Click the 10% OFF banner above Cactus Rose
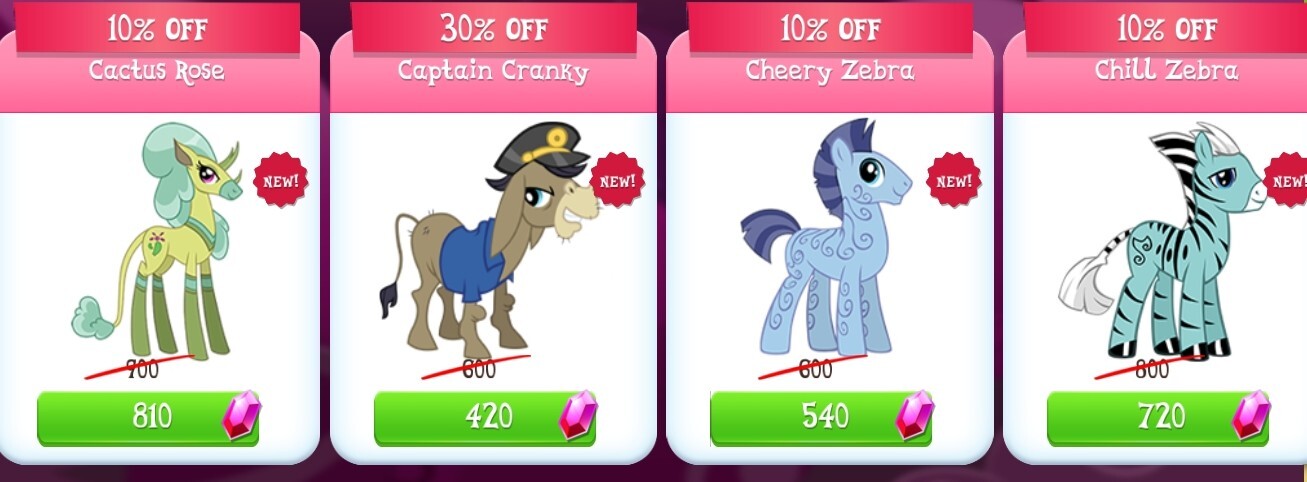1307x482 pixels. click(157, 27)
